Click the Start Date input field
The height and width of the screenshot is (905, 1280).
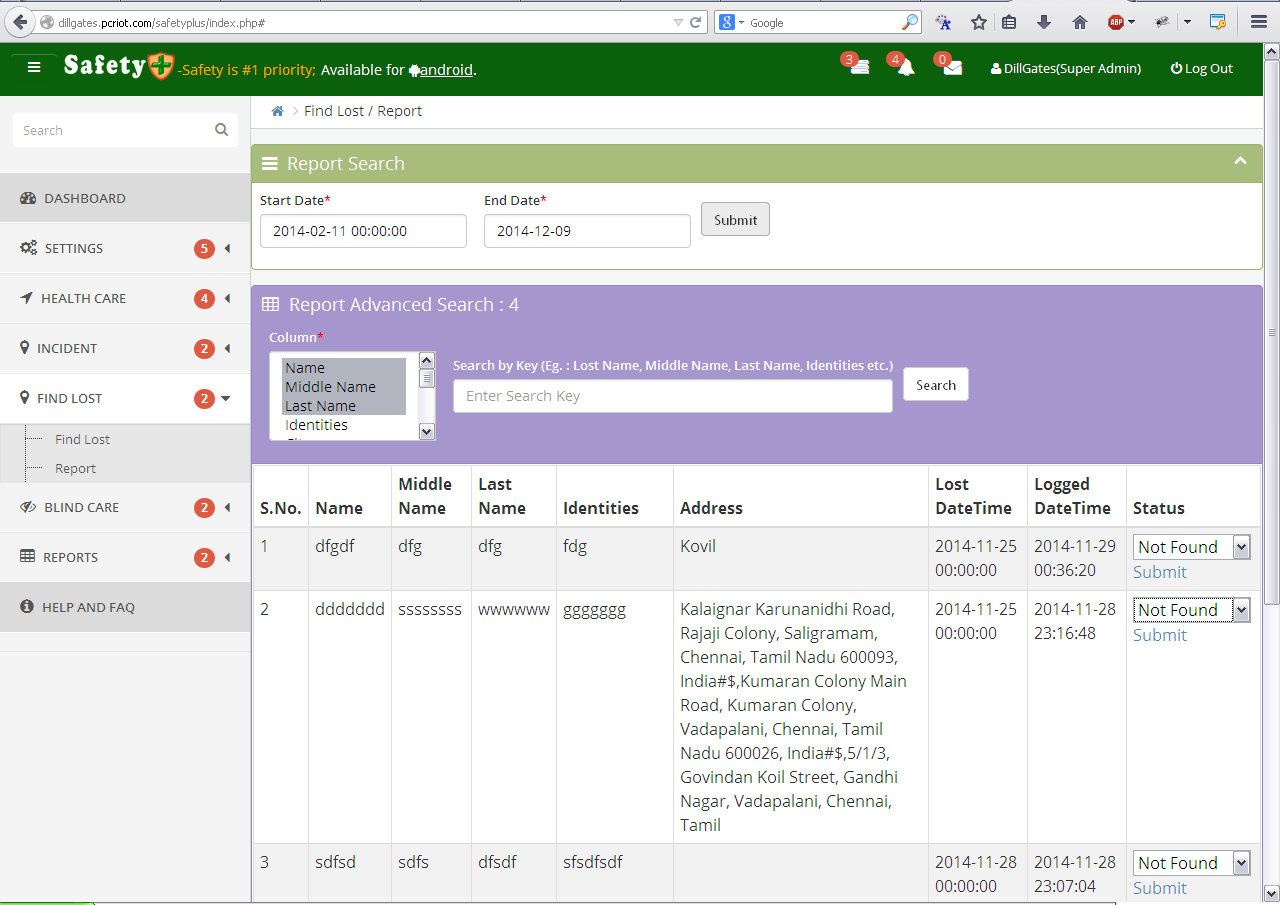pyautogui.click(x=363, y=231)
